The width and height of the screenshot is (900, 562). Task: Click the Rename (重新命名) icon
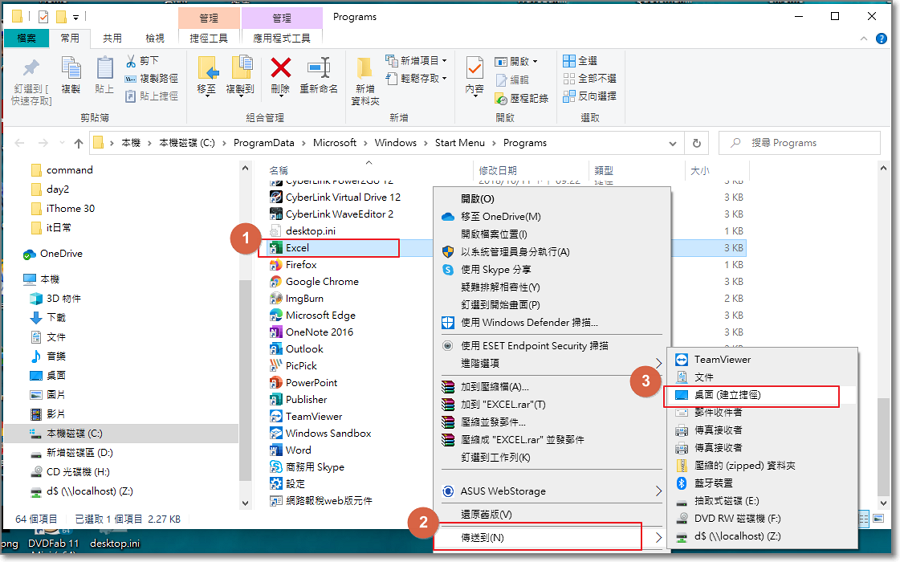pos(319,68)
